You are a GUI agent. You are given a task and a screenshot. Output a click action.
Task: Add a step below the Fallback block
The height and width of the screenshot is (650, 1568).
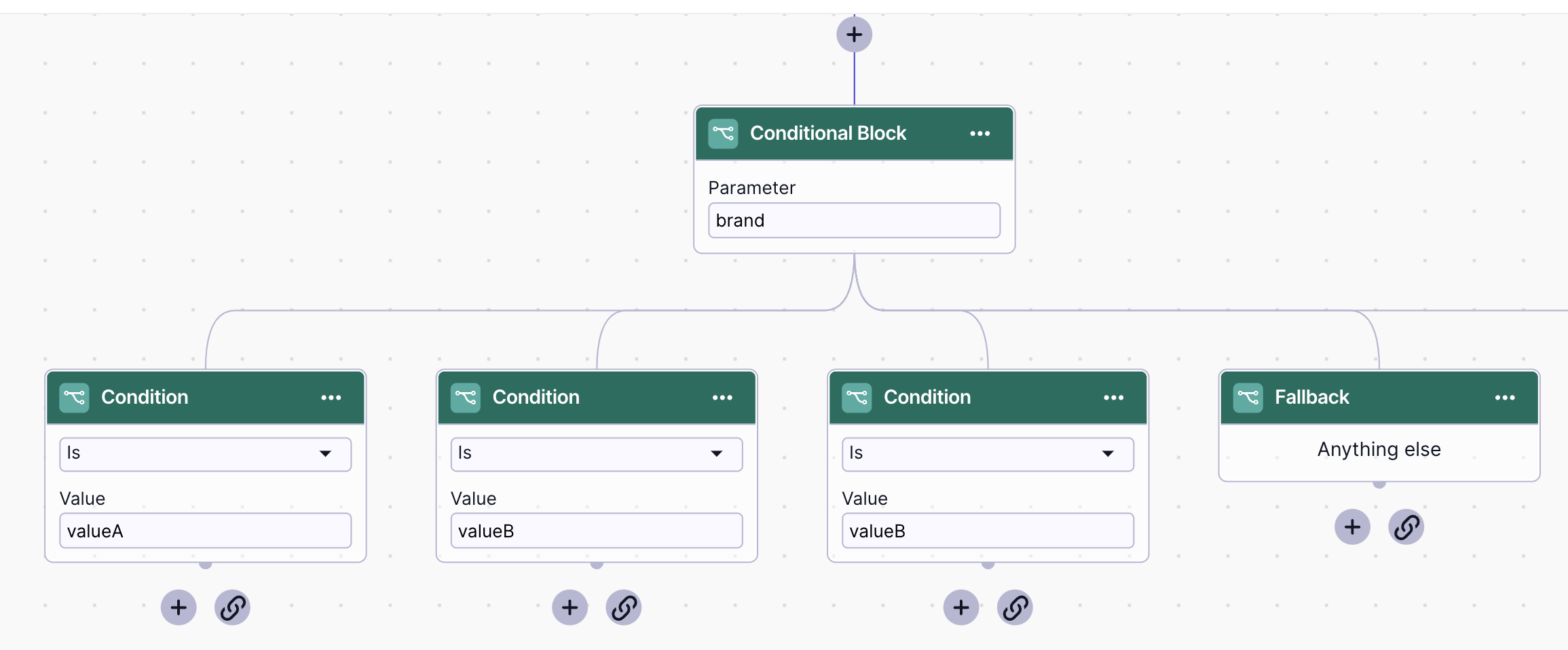click(x=1352, y=527)
